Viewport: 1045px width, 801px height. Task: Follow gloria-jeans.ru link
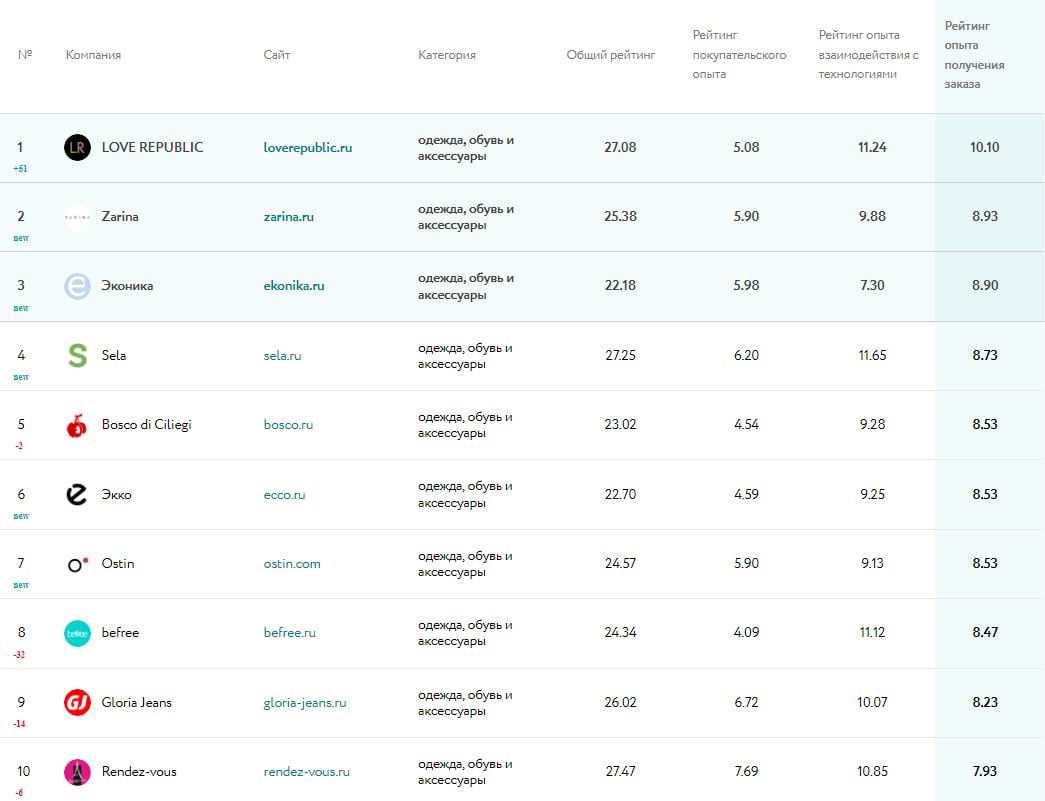(305, 703)
